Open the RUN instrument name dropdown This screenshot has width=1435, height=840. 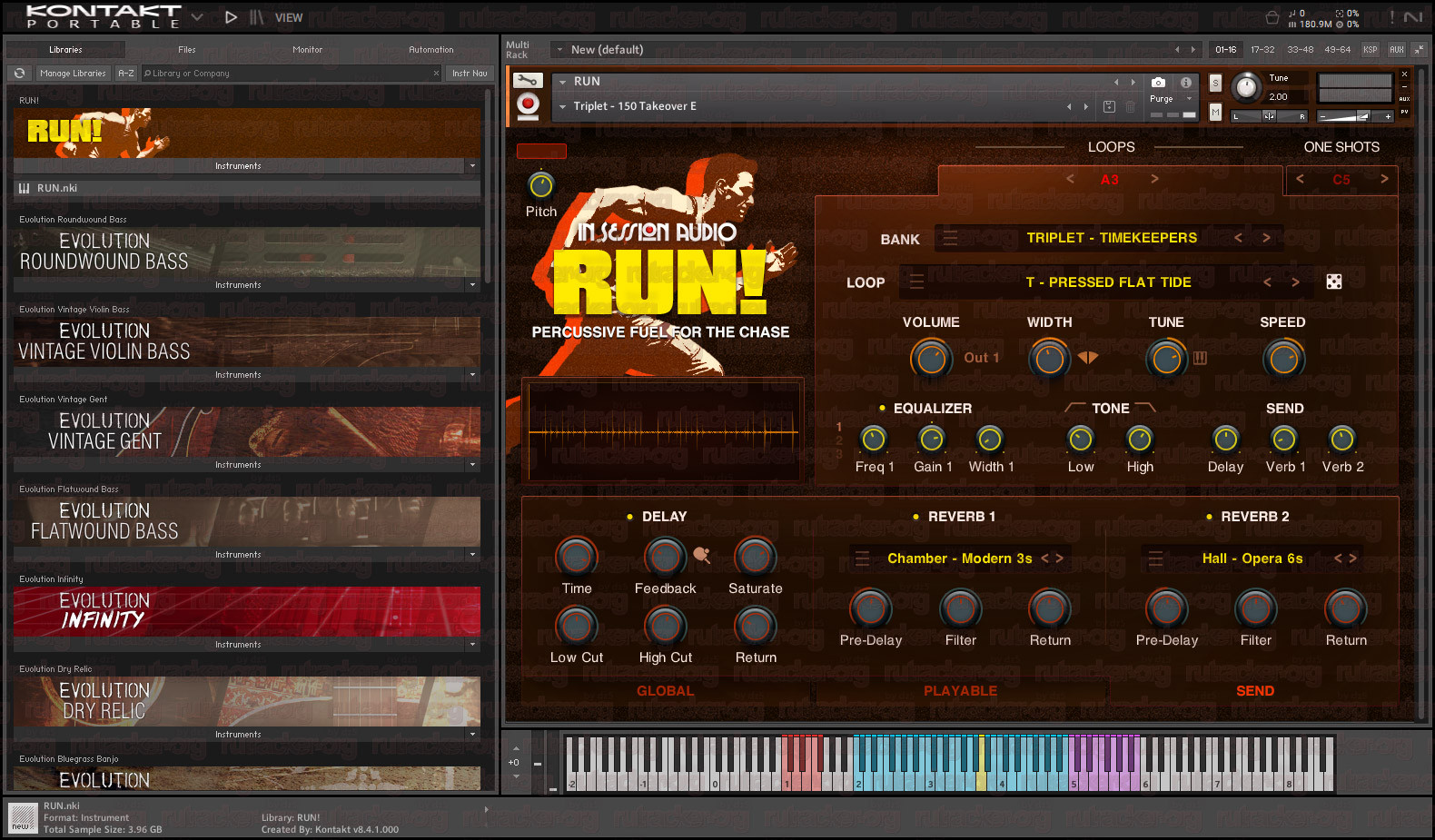click(563, 82)
